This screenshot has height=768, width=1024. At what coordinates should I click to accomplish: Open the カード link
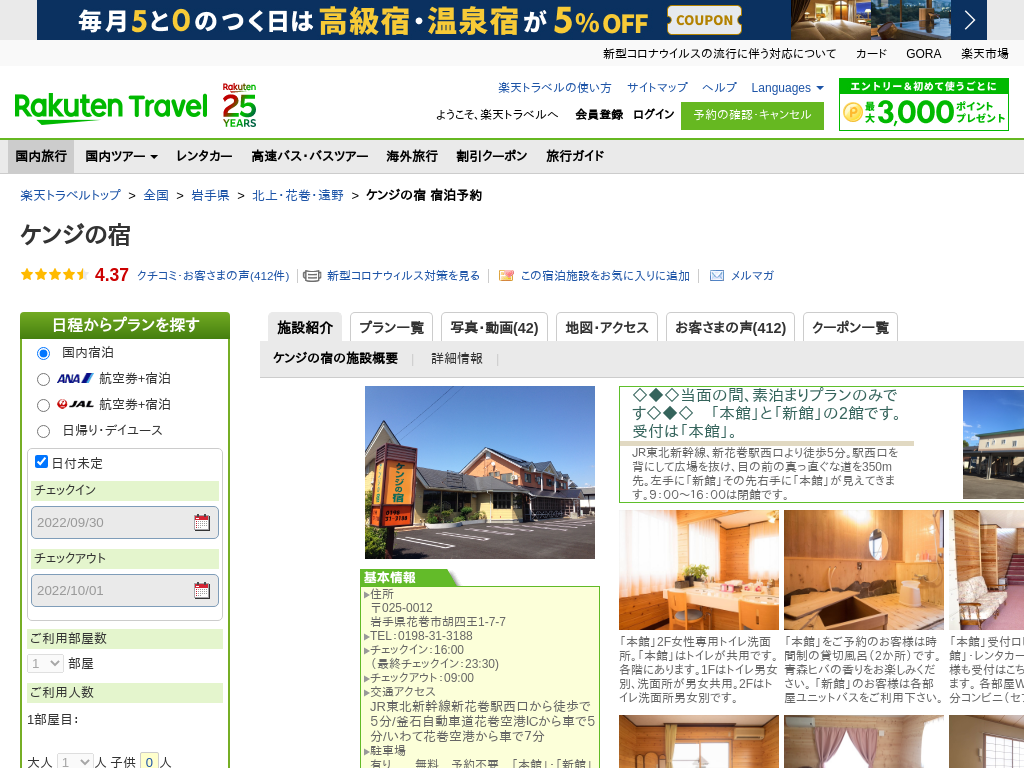tap(871, 54)
